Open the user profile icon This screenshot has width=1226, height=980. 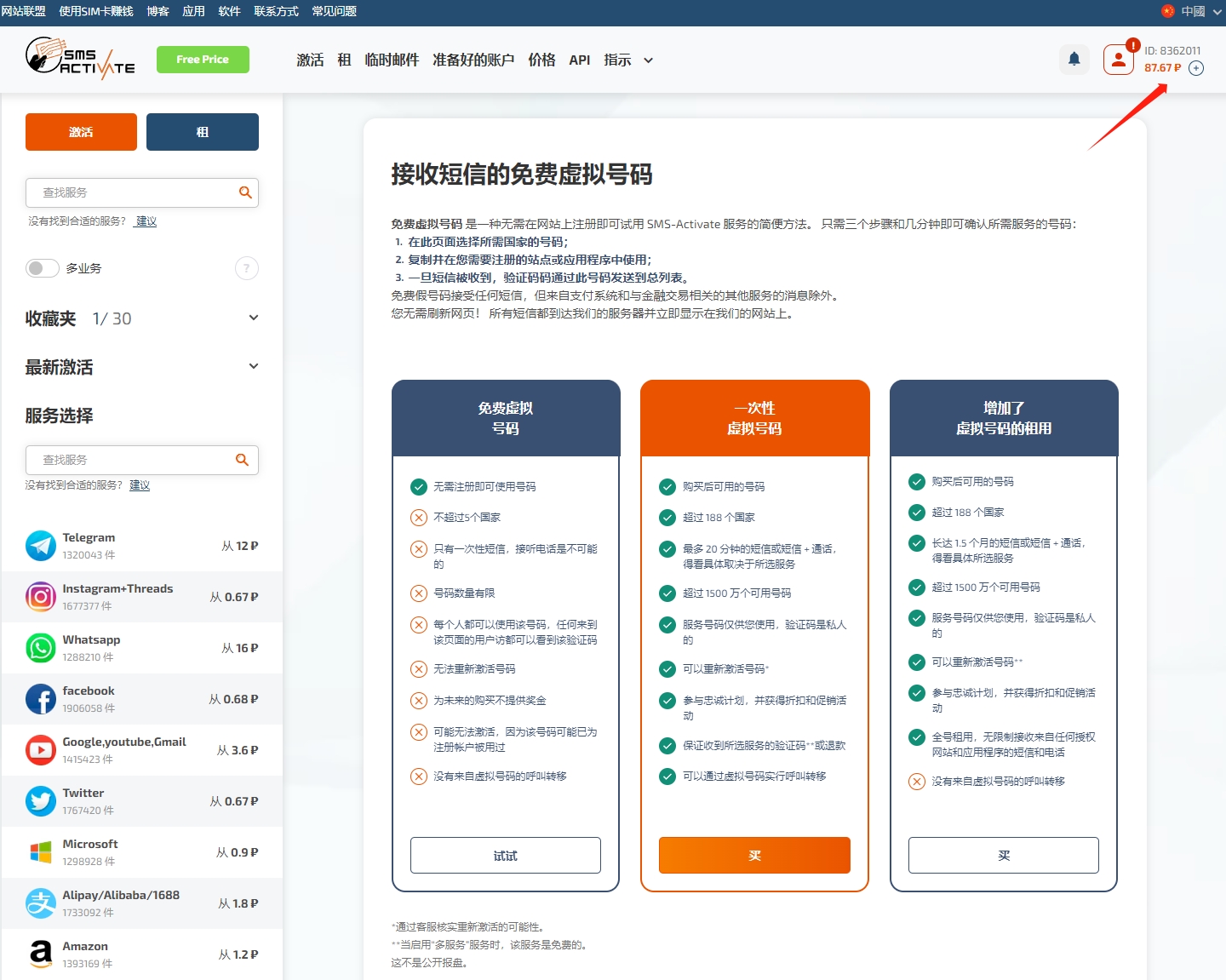1119,60
